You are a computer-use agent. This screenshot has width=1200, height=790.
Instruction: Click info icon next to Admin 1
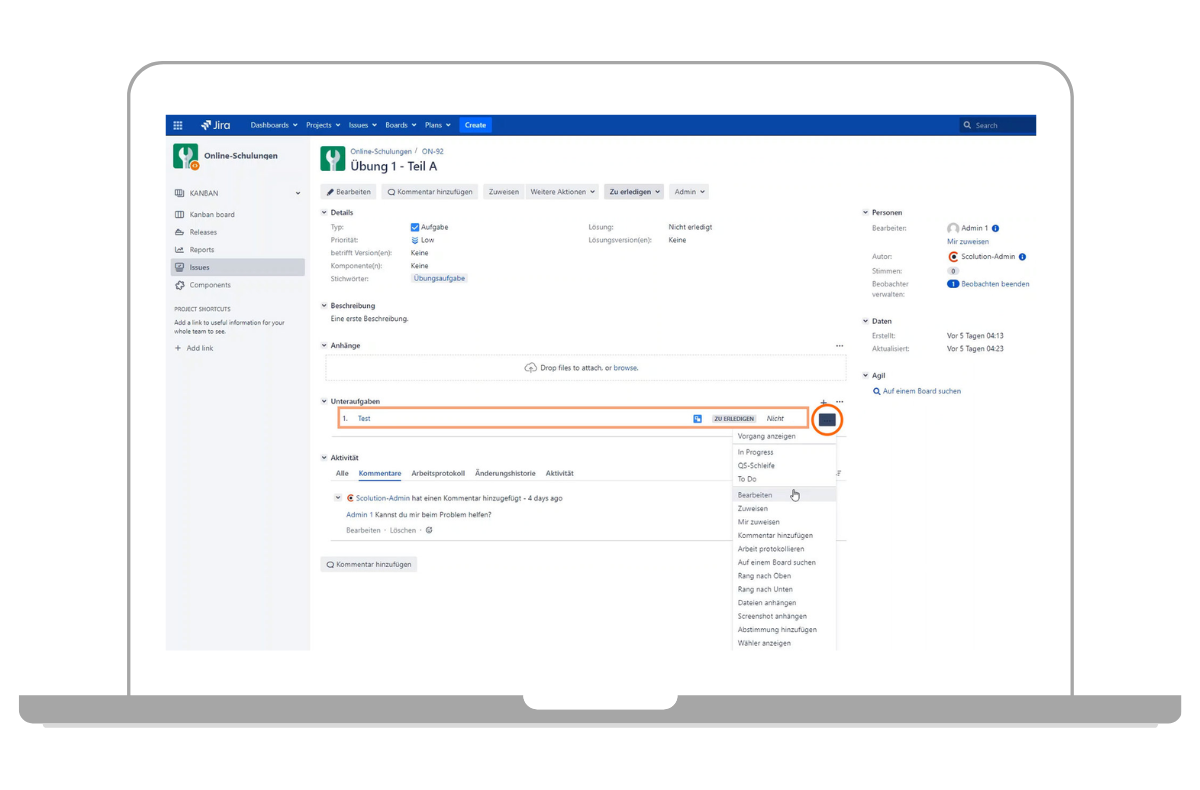pyautogui.click(x=995, y=229)
